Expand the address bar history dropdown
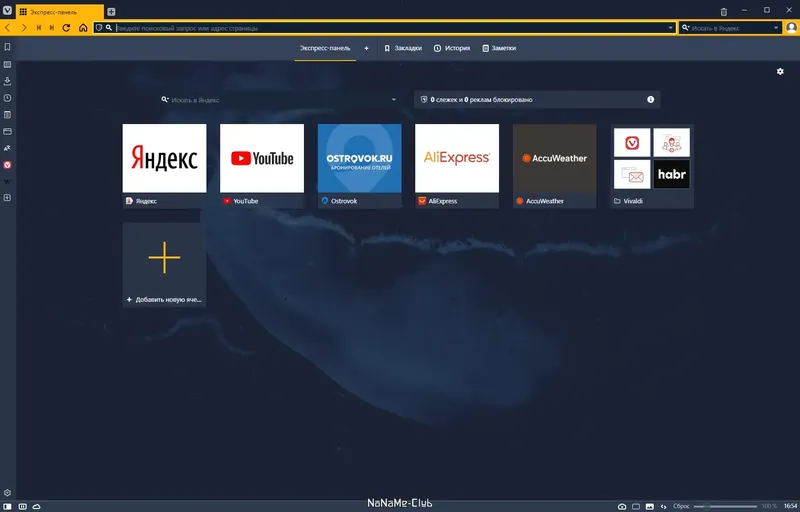The image size is (800, 512). 670,28
